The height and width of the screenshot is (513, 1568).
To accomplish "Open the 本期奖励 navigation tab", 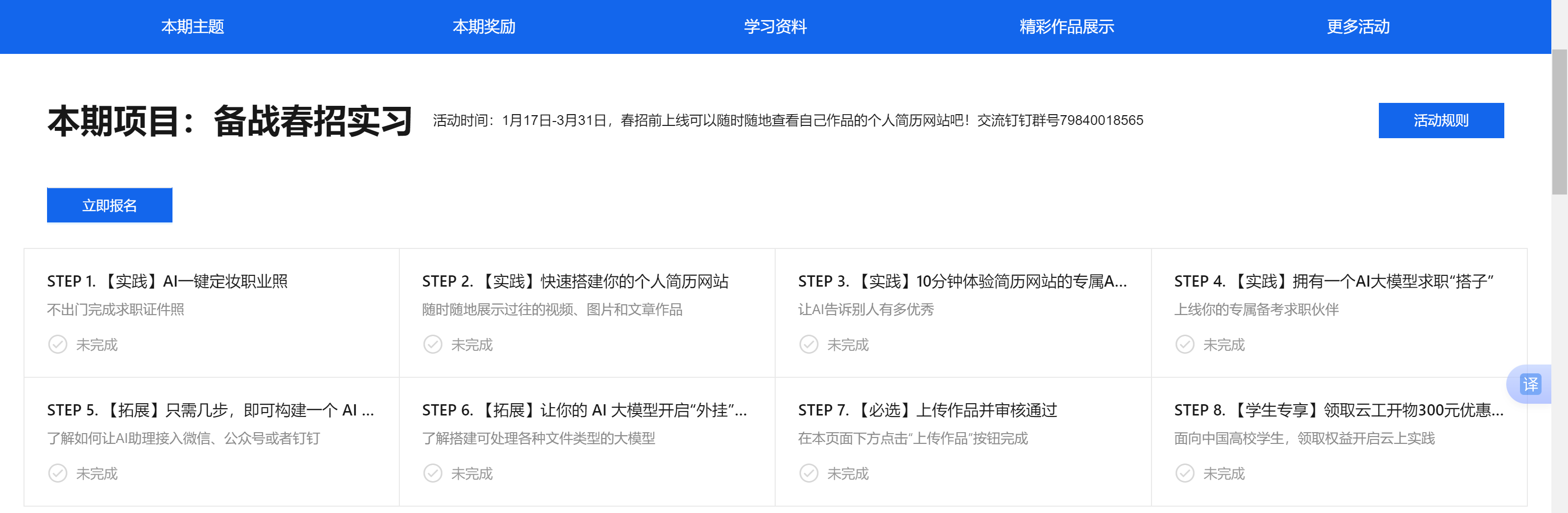I will (x=484, y=27).
